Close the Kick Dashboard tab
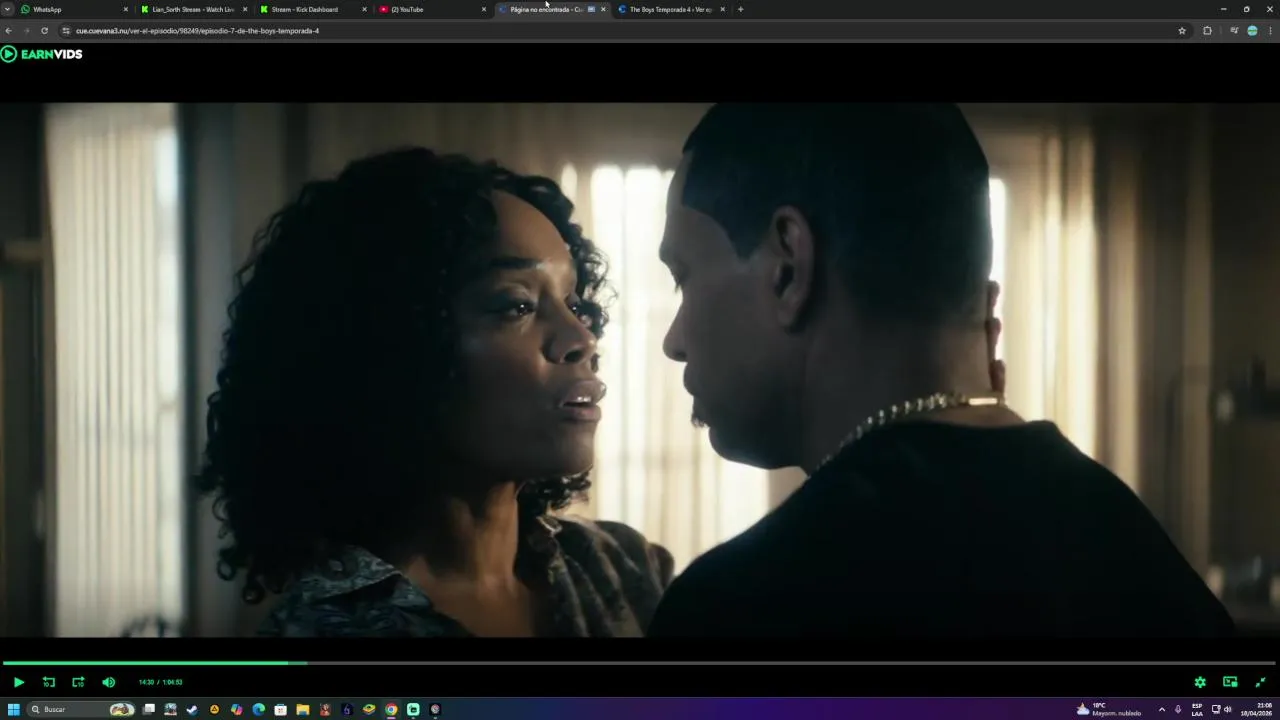This screenshot has width=1280, height=720. click(x=364, y=9)
